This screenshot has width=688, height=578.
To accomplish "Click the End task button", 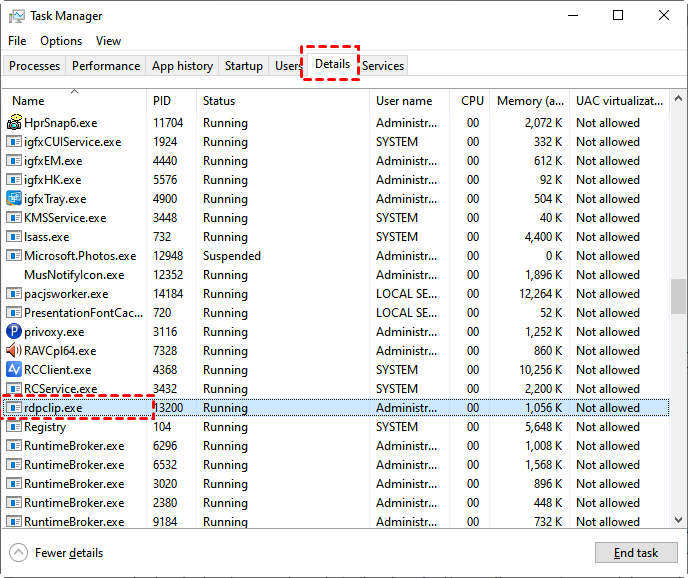I will (636, 553).
